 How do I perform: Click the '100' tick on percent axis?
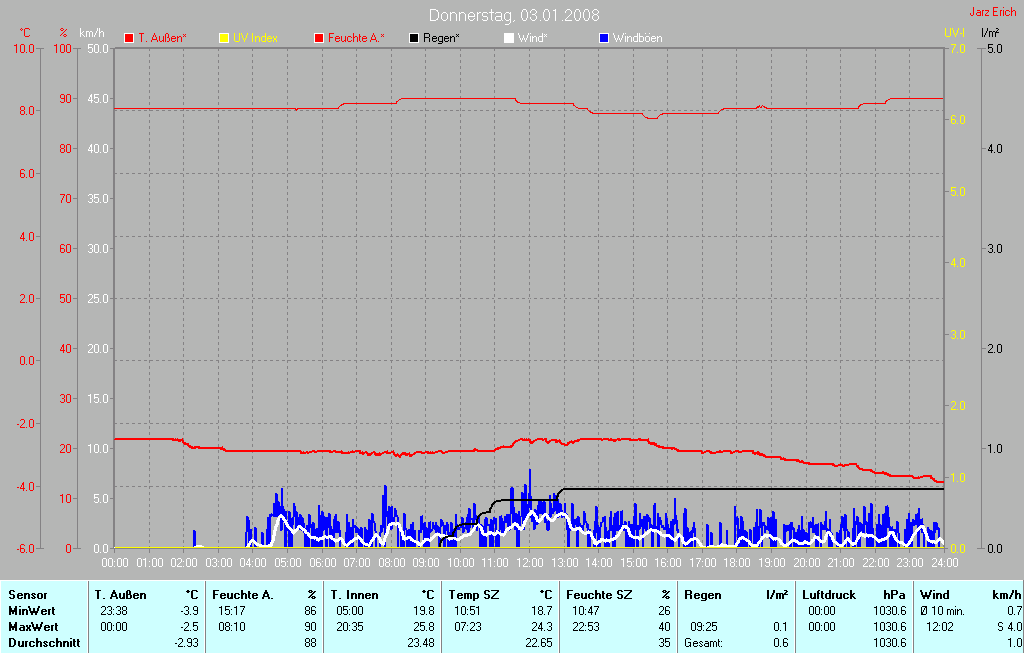click(63, 48)
